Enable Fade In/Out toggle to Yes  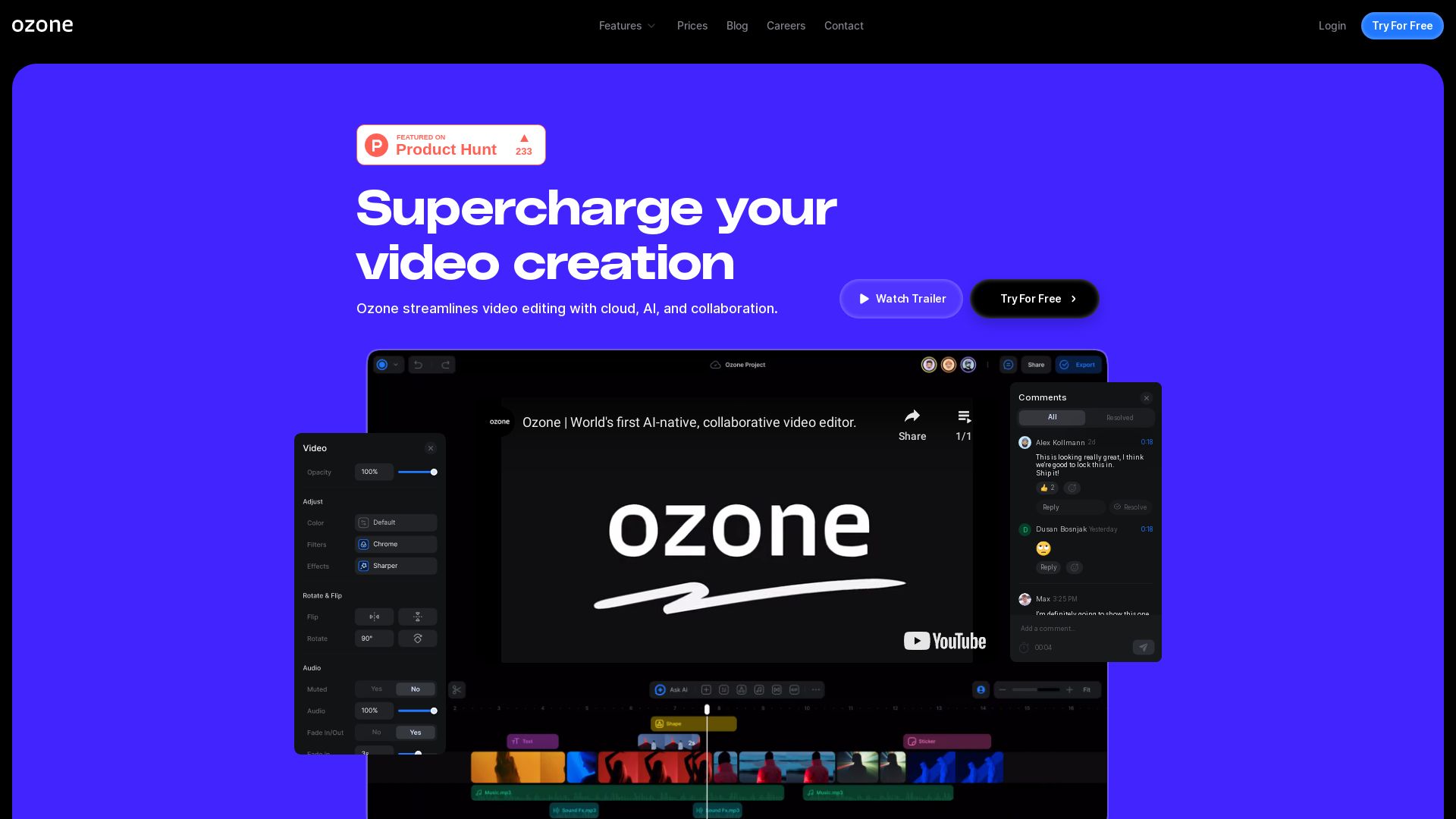[415, 732]
